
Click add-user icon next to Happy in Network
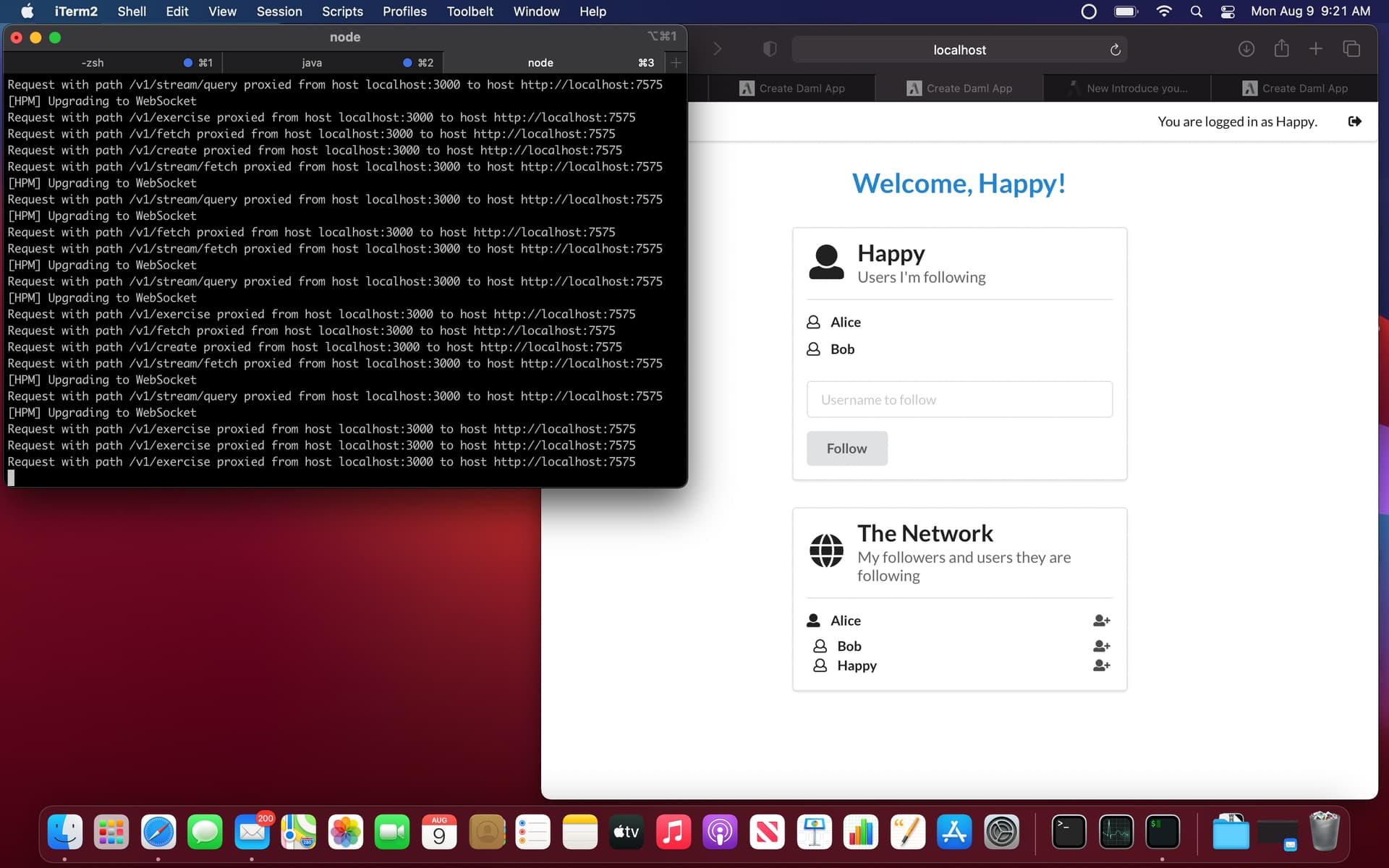(1101, 665)
